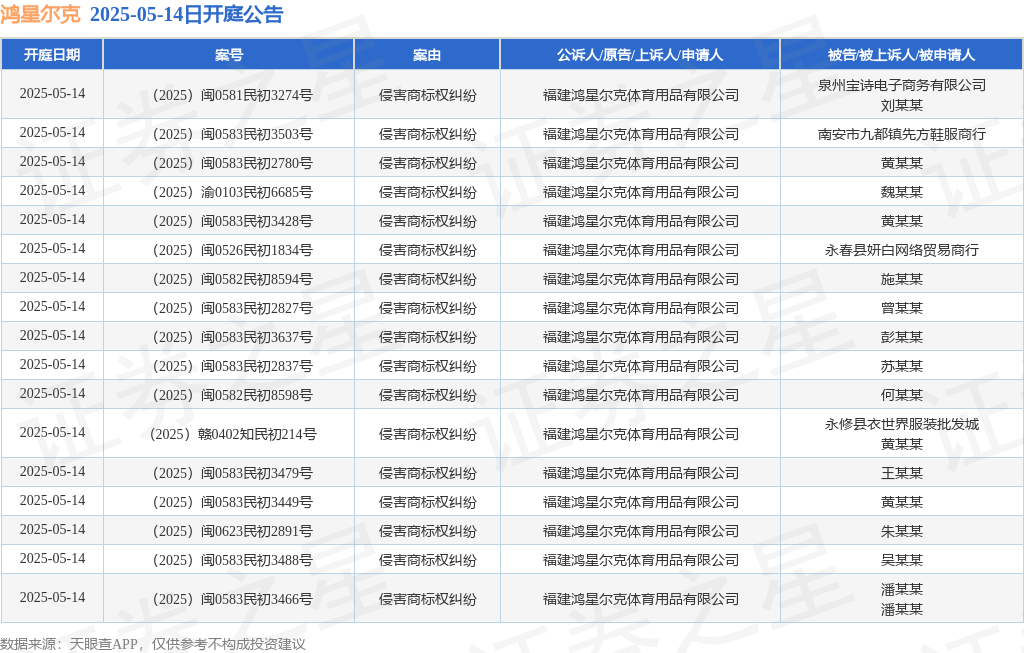Click defendant 朱某某

[902, 532]
